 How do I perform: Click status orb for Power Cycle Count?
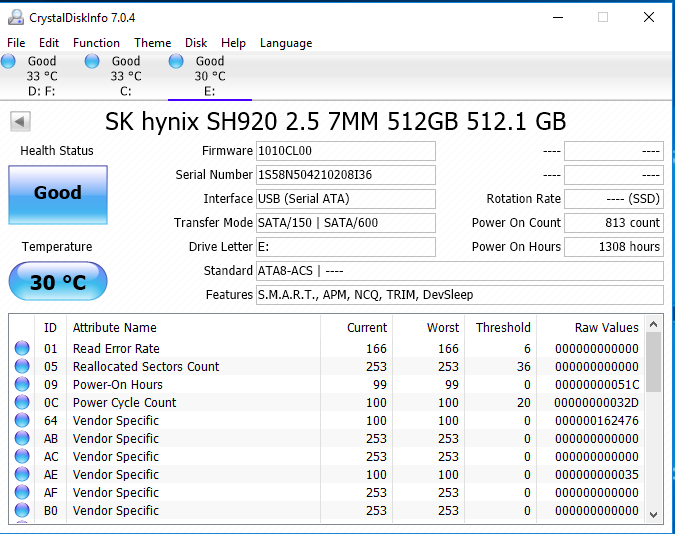click(x=22, y=403)
